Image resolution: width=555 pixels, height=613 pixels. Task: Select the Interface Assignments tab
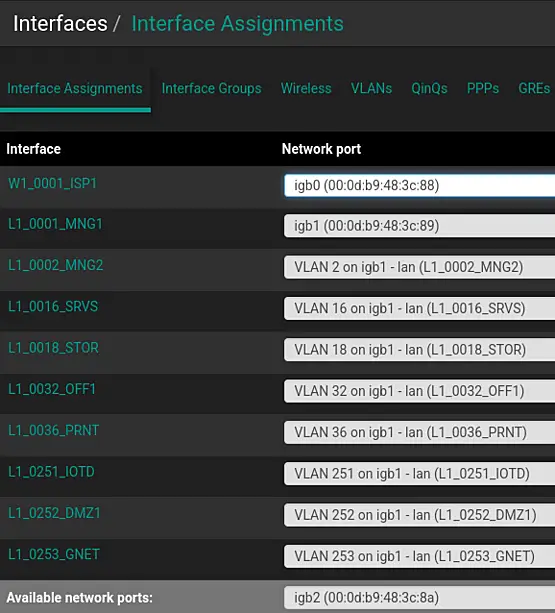point(75,88)
